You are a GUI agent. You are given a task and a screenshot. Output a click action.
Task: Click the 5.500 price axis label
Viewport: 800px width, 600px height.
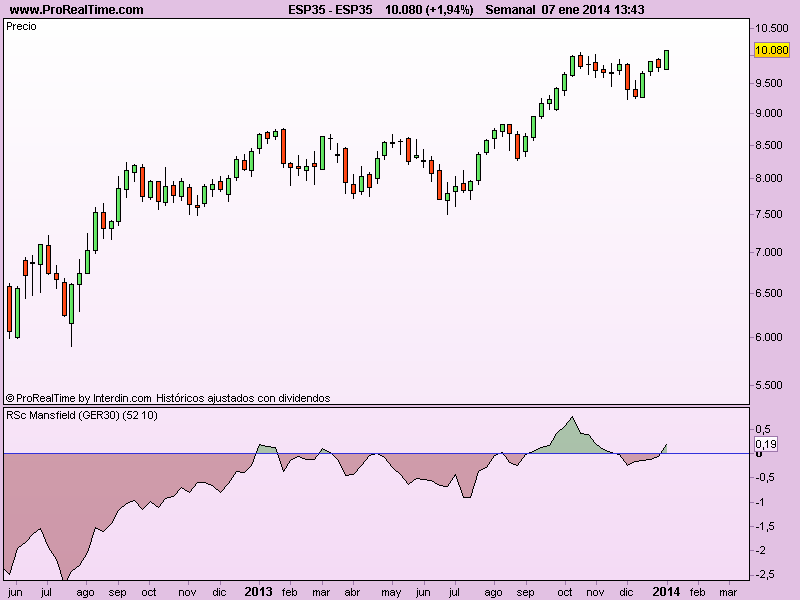click(769, 385)
